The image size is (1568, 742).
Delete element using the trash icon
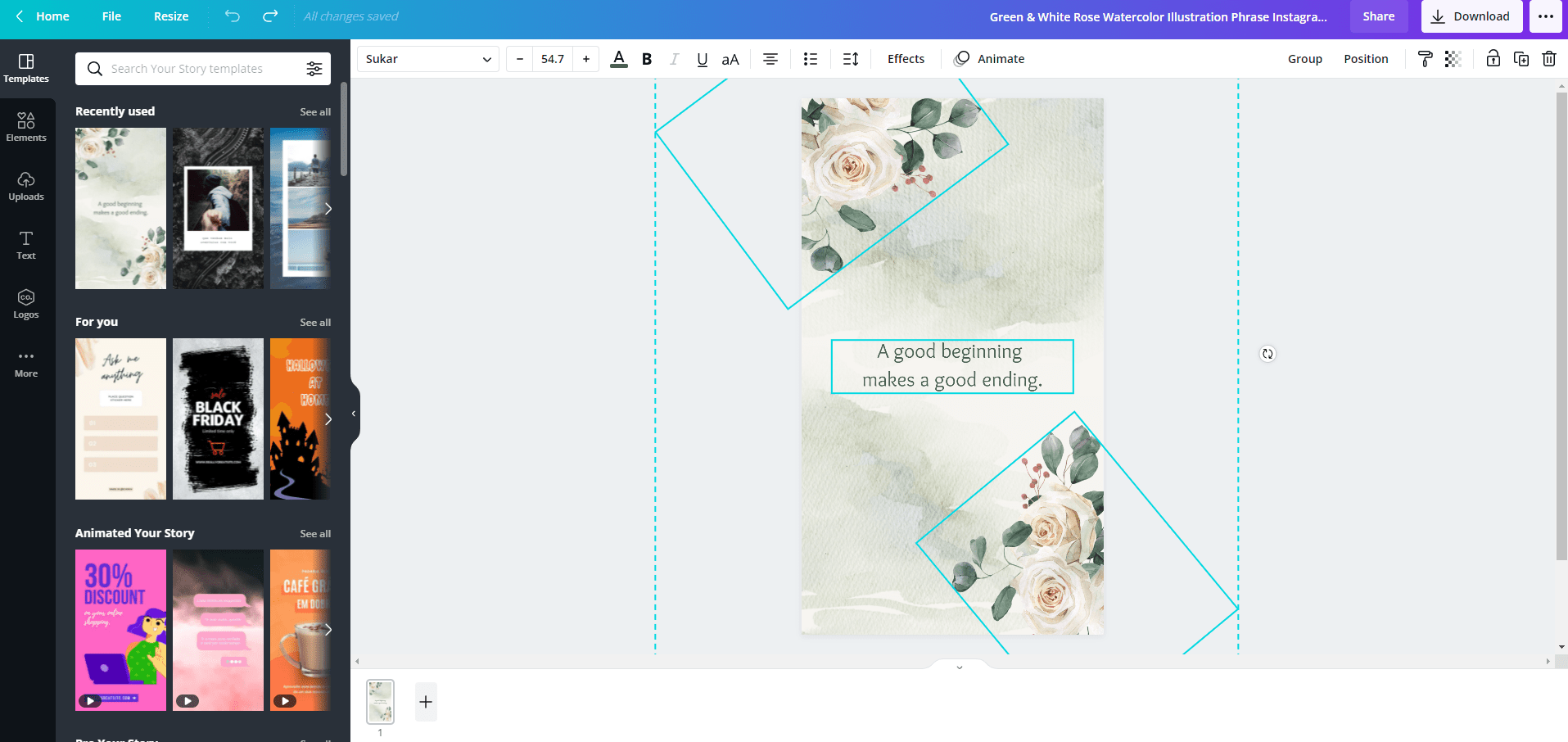point(1549,58)
